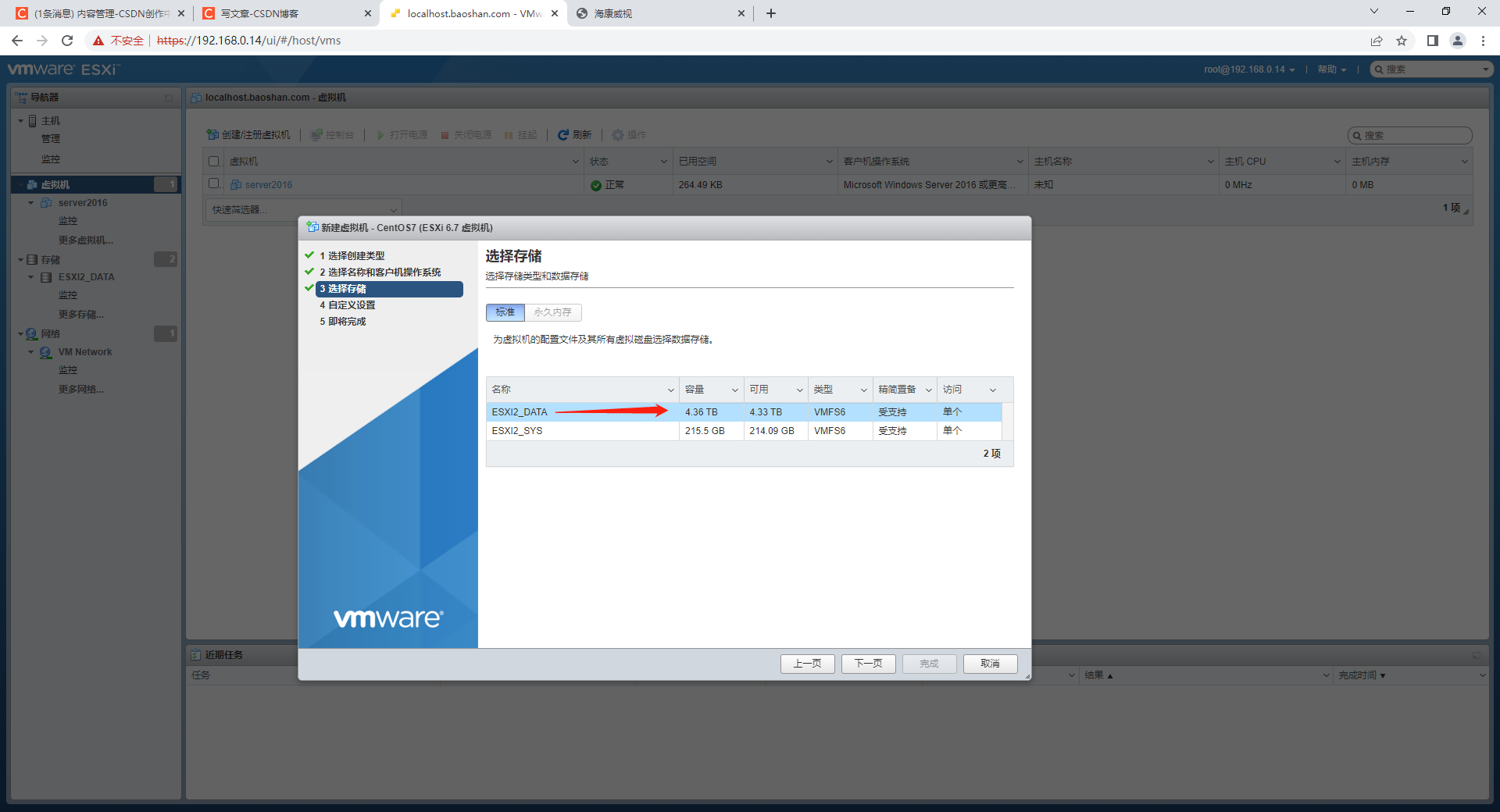Open the 操作 actions icon
The height and width of the screenshot is (812, 1500).
[x=618, y=134]
